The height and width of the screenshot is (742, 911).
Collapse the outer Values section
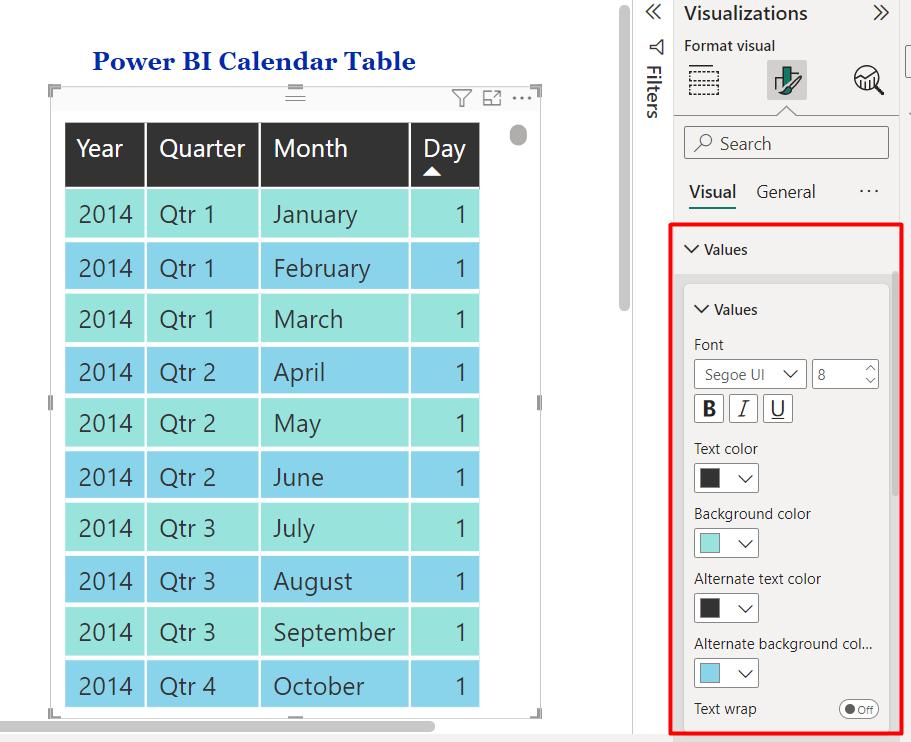(x=691, y=249)
